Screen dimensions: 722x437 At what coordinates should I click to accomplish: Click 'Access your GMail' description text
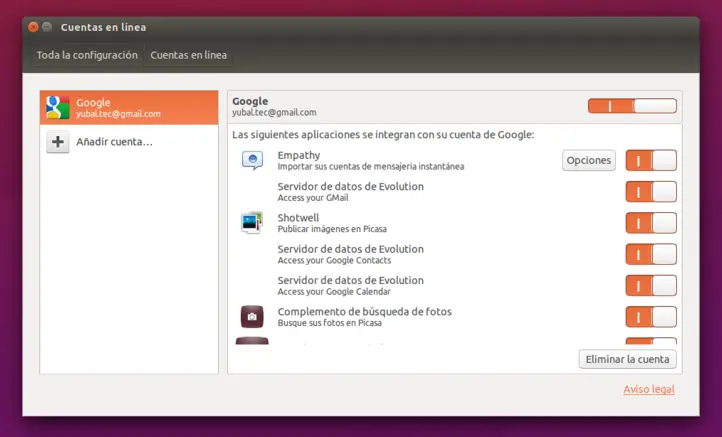click(313, 198)
